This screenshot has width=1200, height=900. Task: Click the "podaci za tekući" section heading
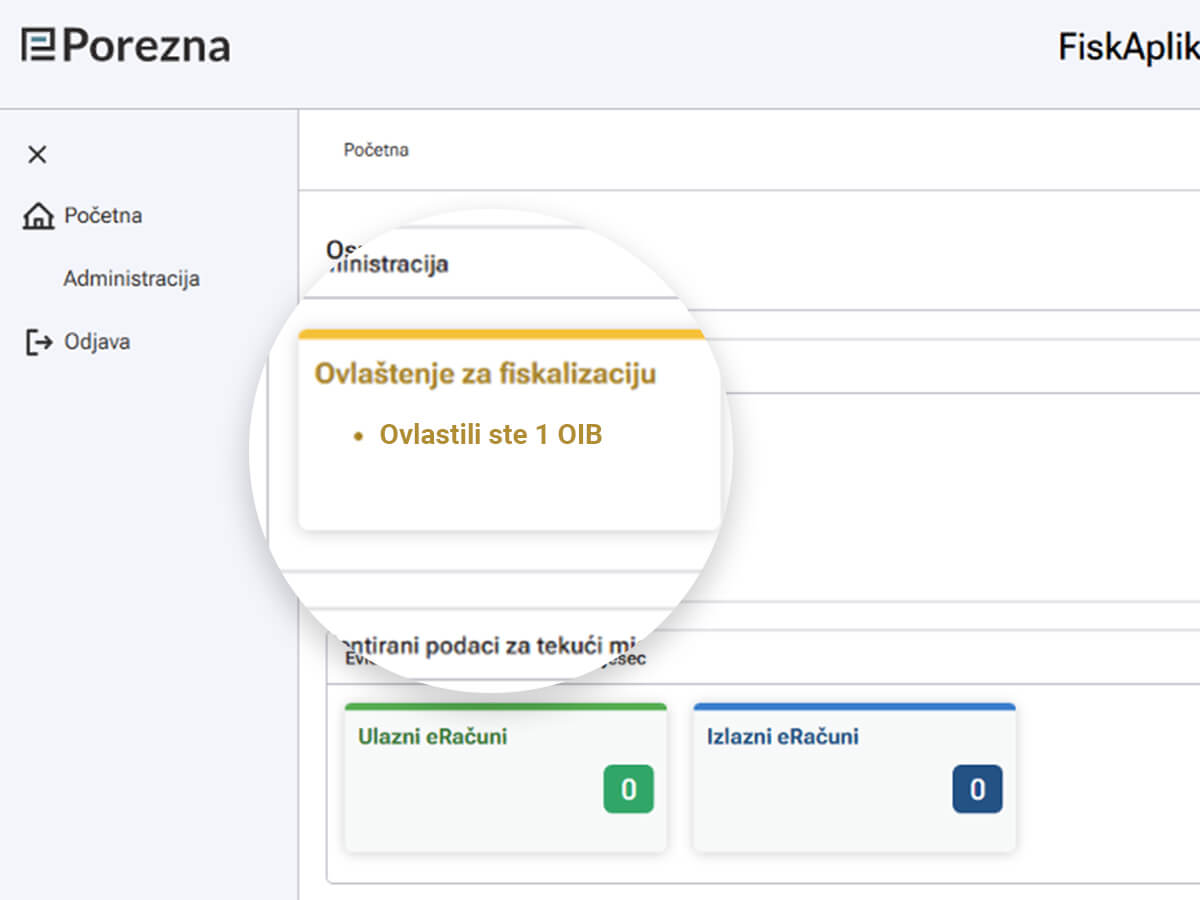coord(490,645)
